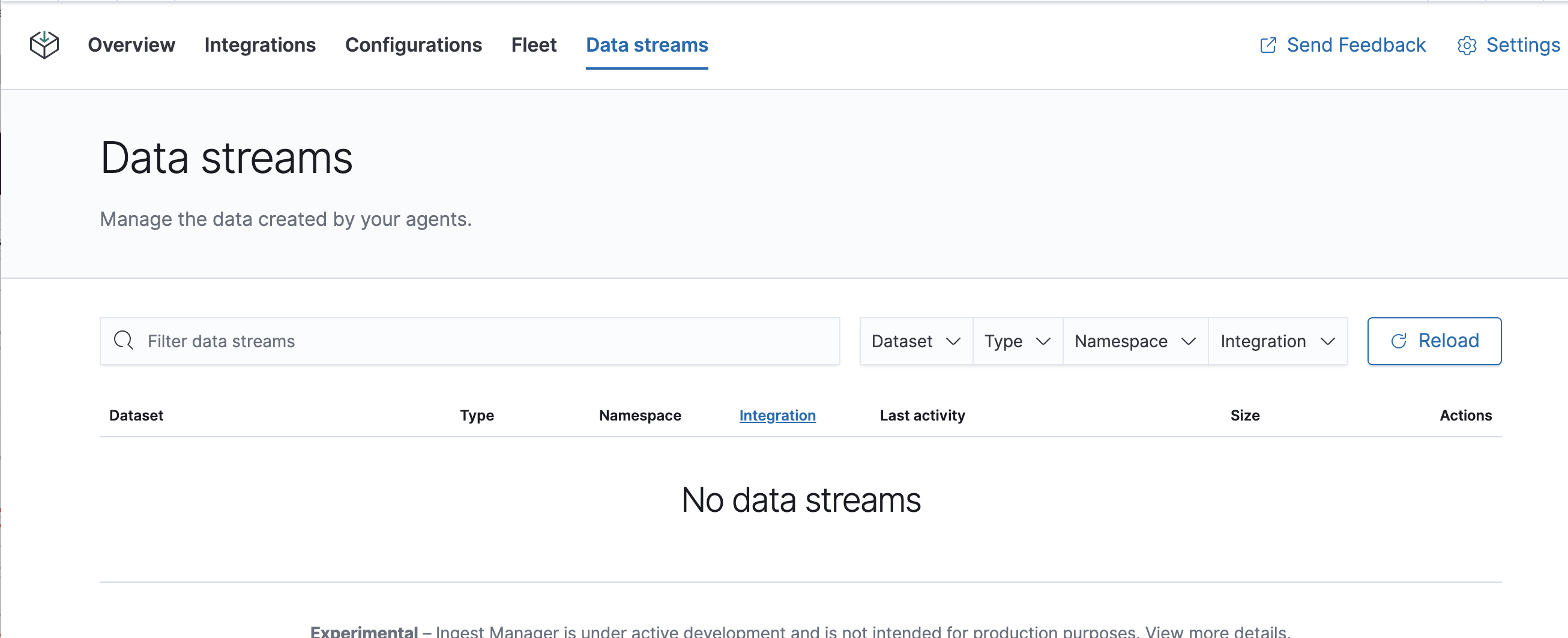Open the Dataset filter dropdown
Viewport: 1568px width, 638px height.
pos(915,341)
